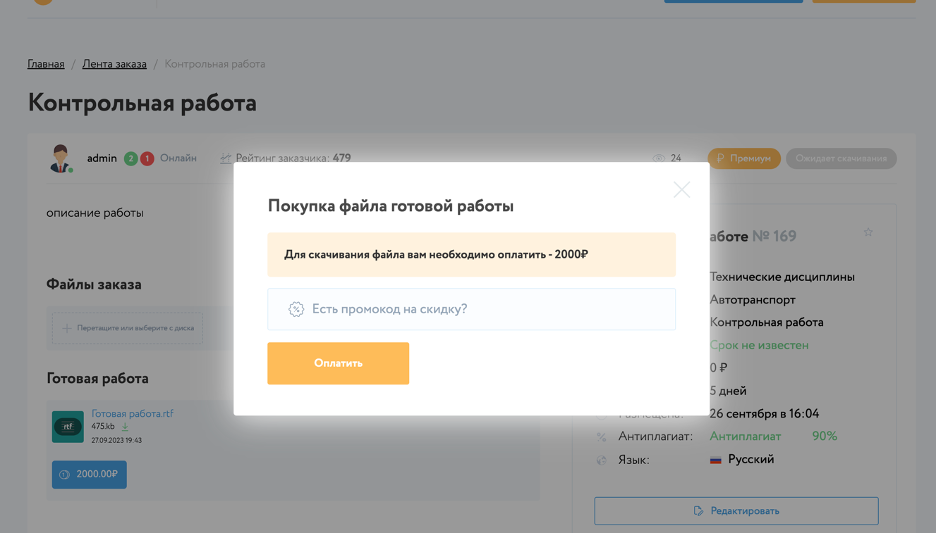The height and width of the screenshot is (534, 936).
Task: Close the purchase dialog with X icon
Action: 681,190
